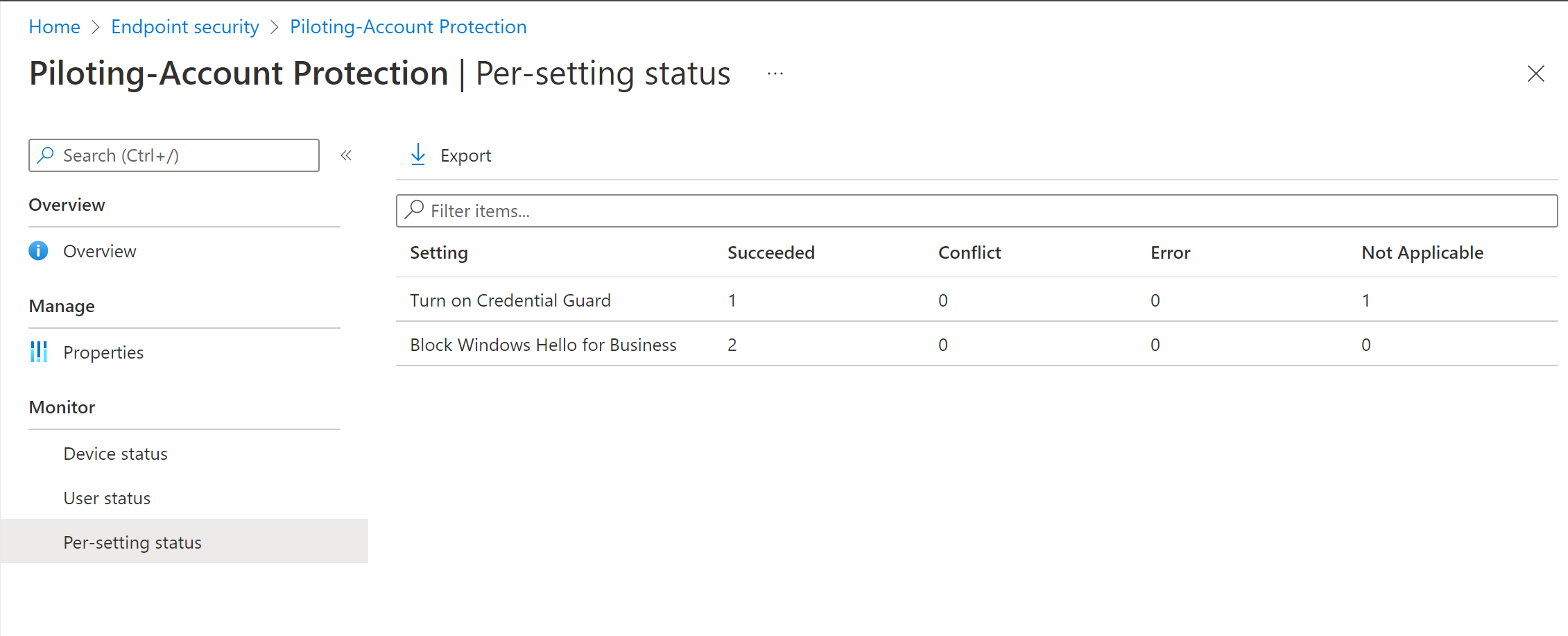Open Device status in Monitor section

point(115,454)
